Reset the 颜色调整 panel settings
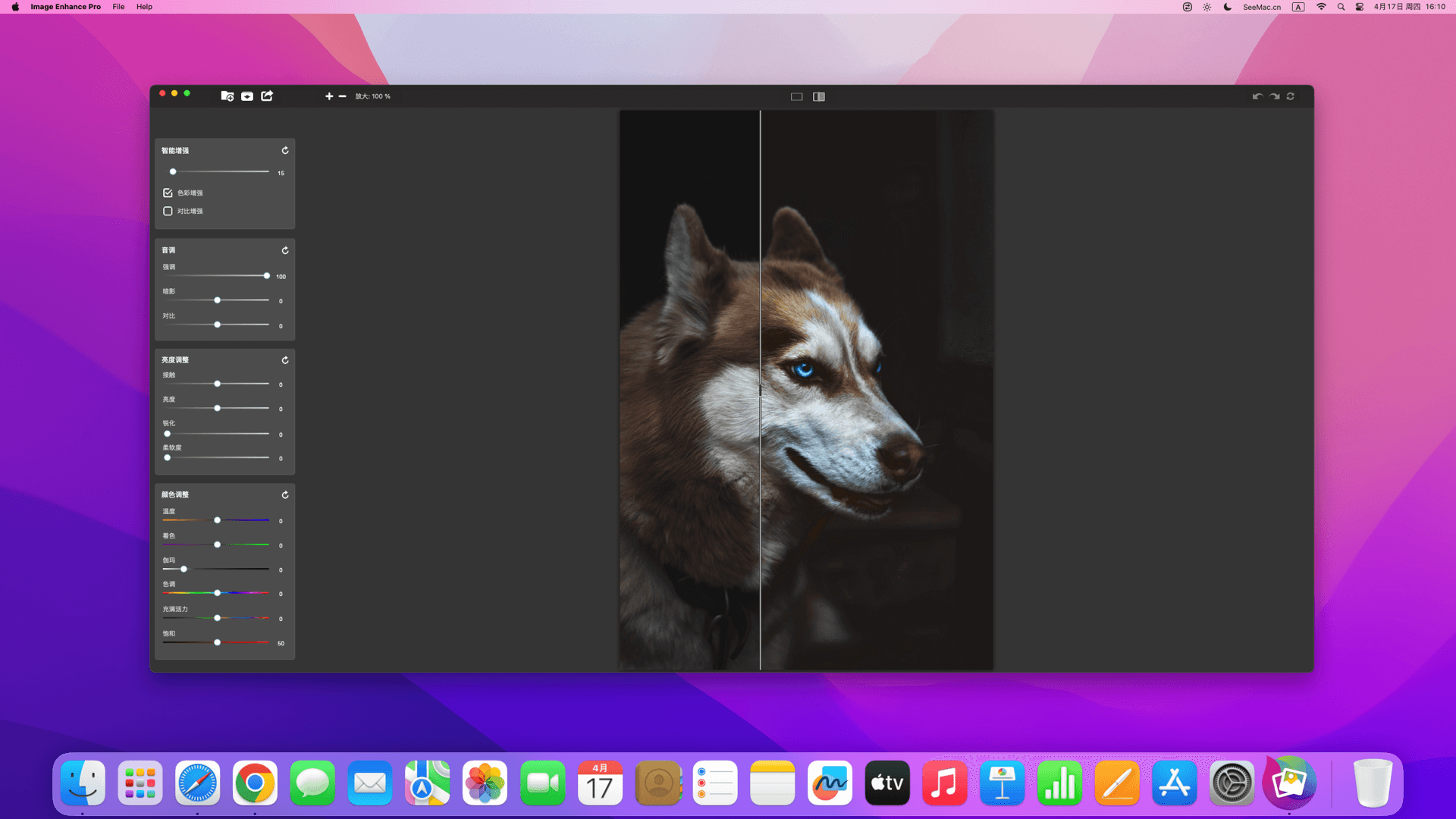 click(x=285, y=494)
